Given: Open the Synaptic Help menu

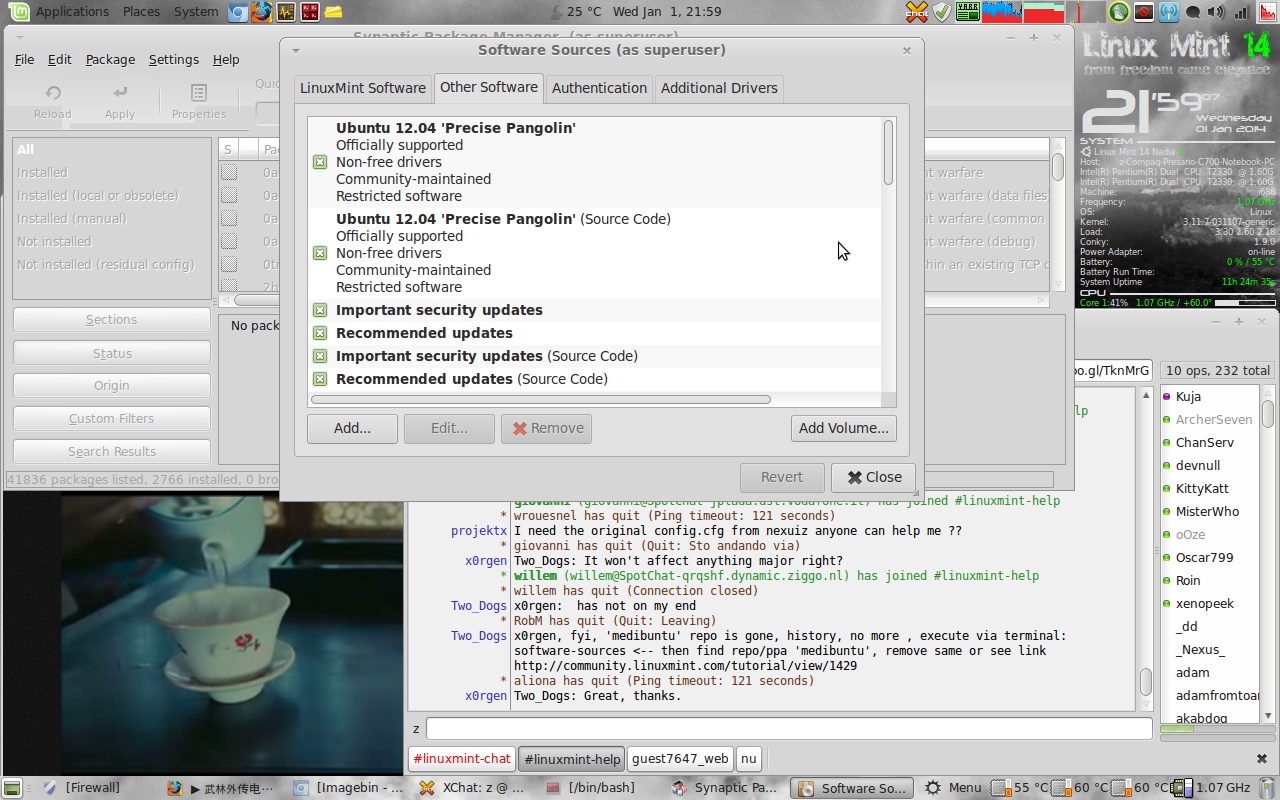Looking at the screenshot, I should pyautogui.click(x=226, y=59).
